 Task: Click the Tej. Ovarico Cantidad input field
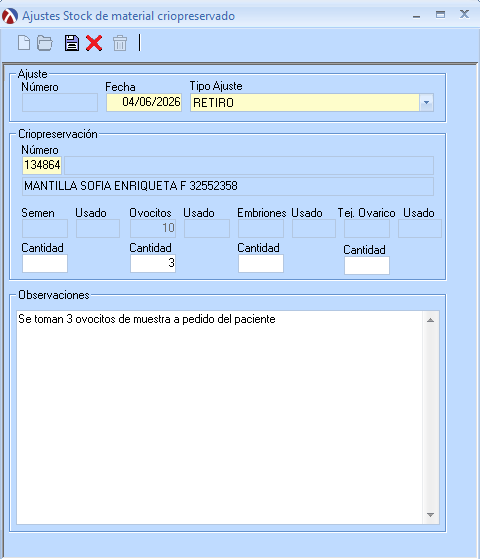tap(367, 266)
